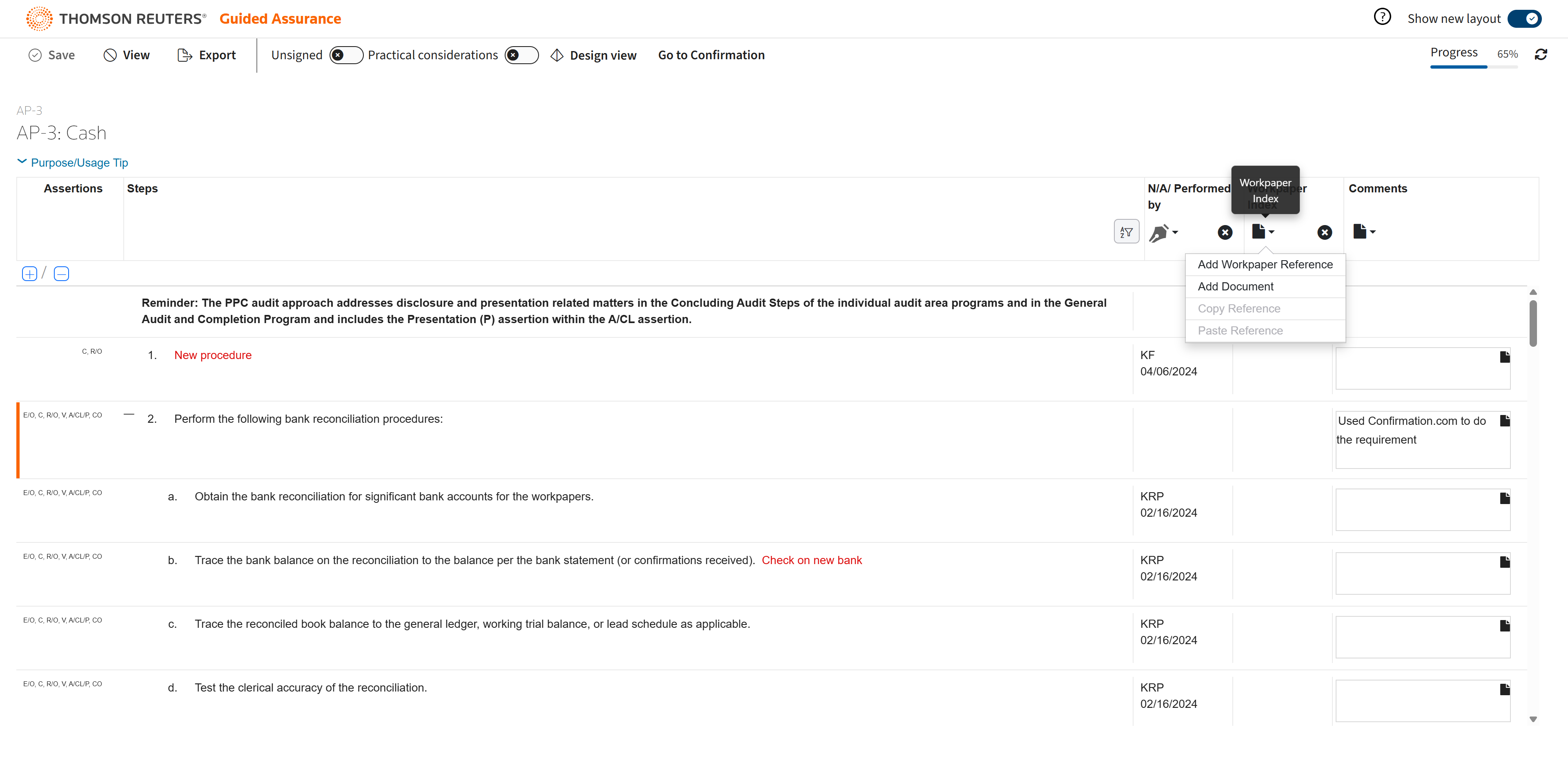Open the Comments column document dropdown

pos(1363,232)
